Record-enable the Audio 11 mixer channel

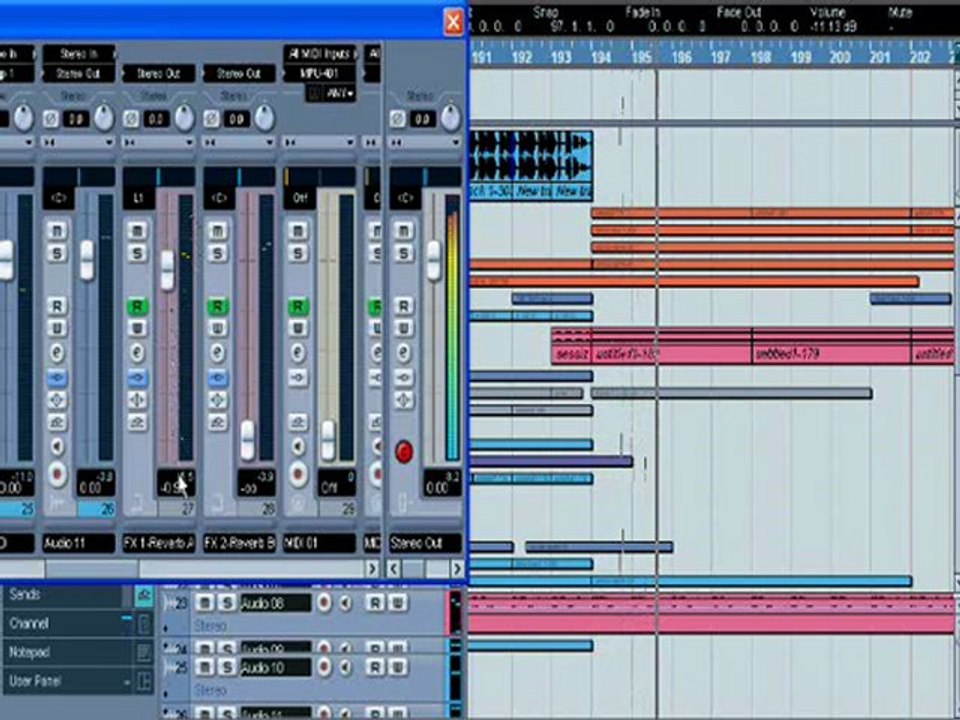57,474
